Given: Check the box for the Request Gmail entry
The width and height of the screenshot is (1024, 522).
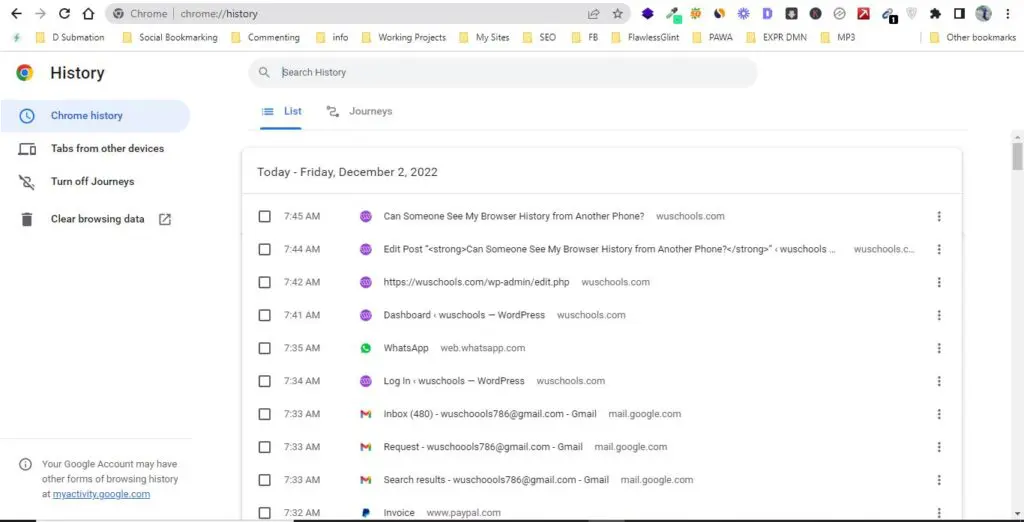Looking at the screenshot, I should pyautogui.click(x=264, y=447).
